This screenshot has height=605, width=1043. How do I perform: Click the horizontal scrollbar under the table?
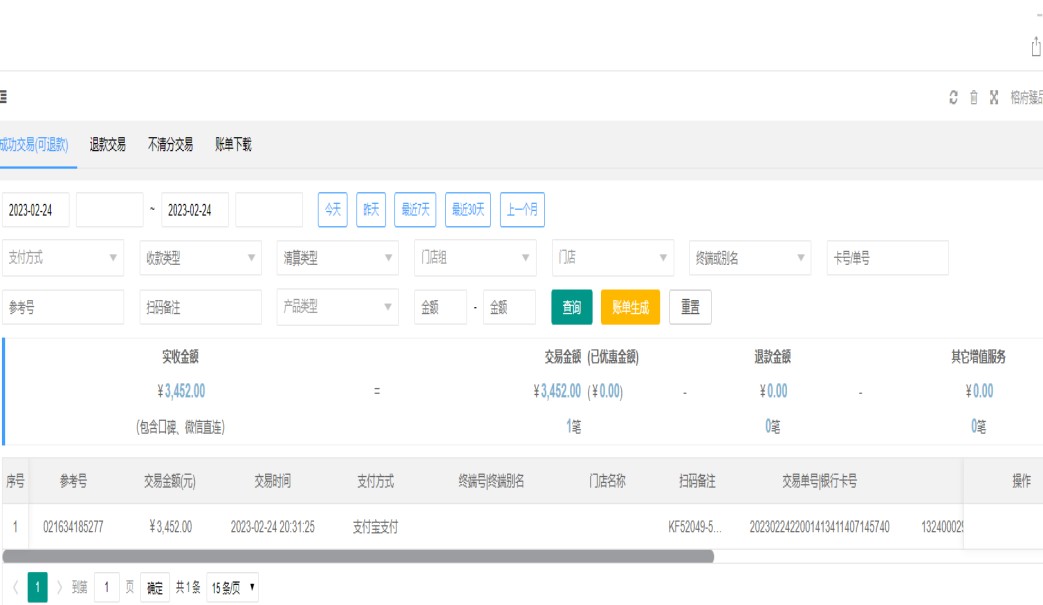(358, 556)
